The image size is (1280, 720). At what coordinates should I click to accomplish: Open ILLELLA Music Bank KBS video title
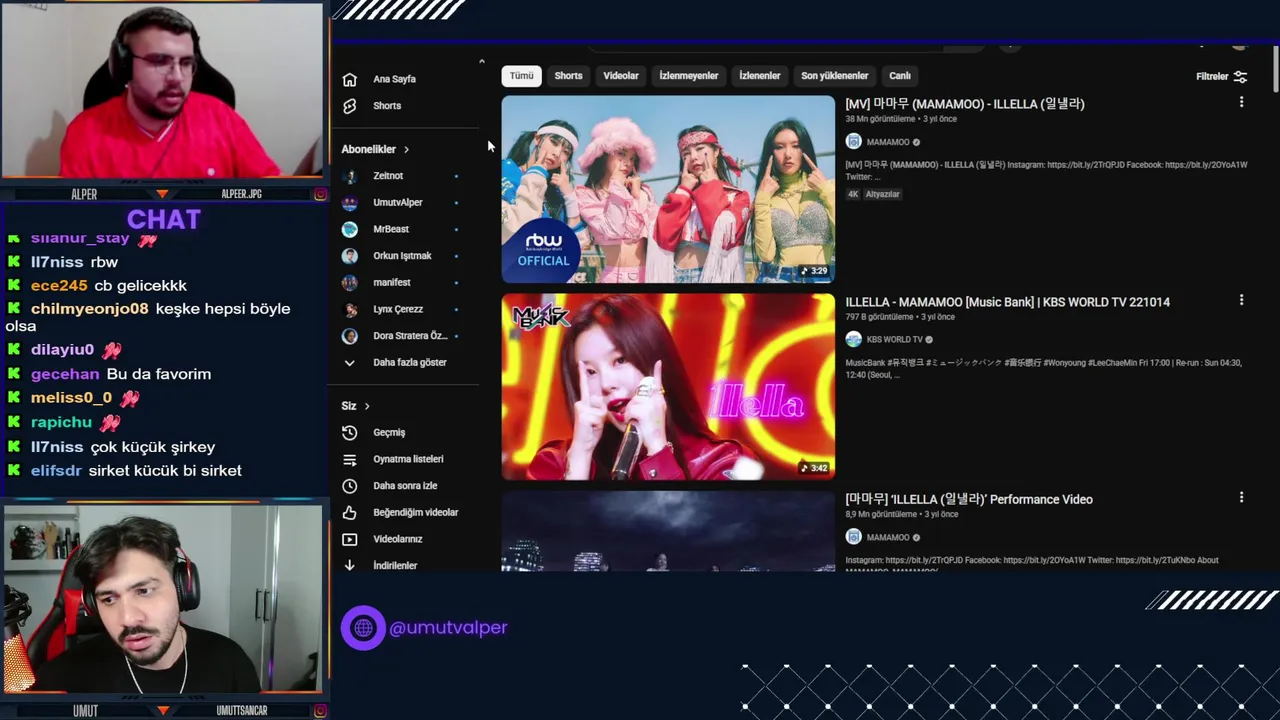point(1007,302)
